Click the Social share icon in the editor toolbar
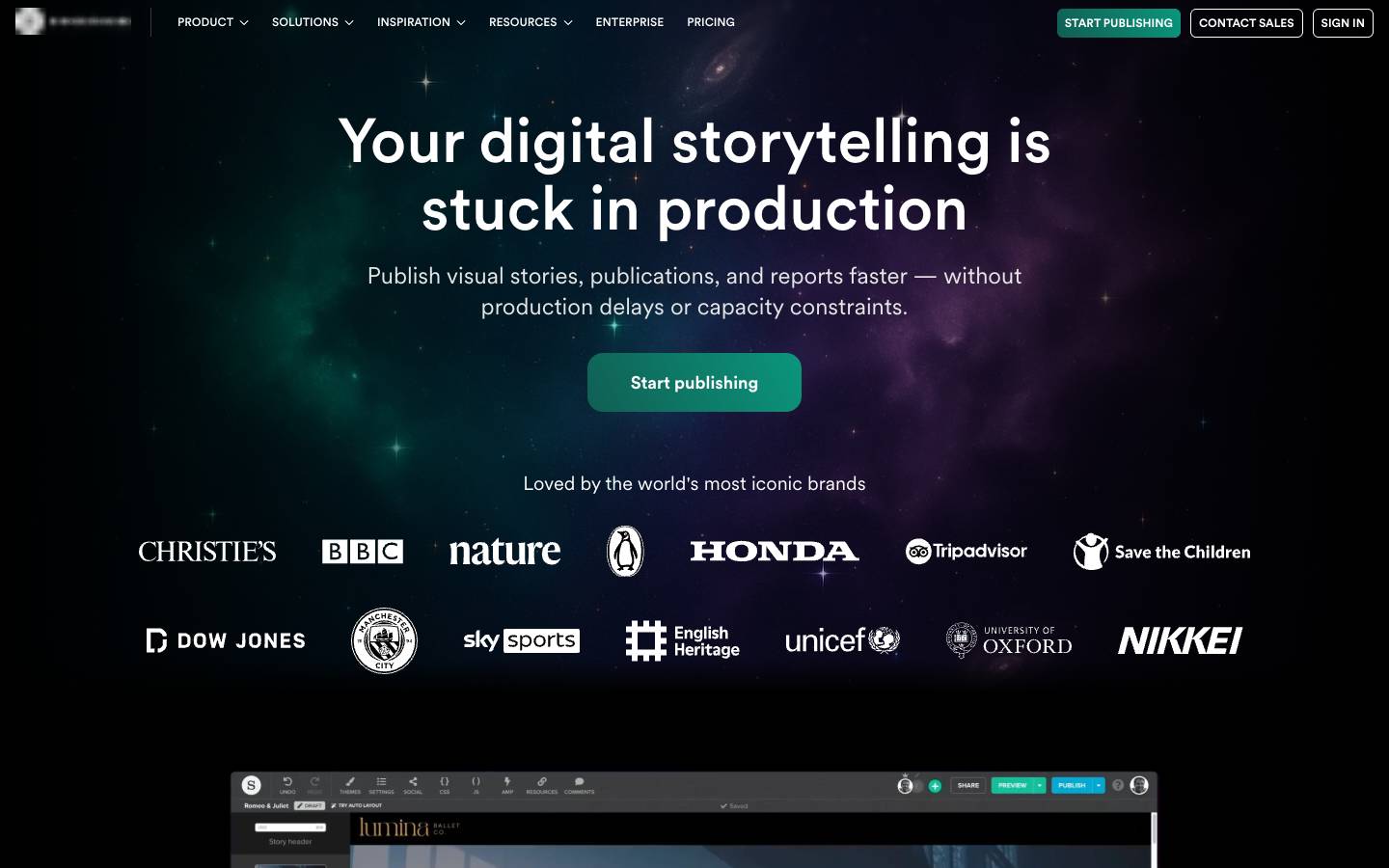This screenshot has height=868, width=1389. tap(413, 785)
